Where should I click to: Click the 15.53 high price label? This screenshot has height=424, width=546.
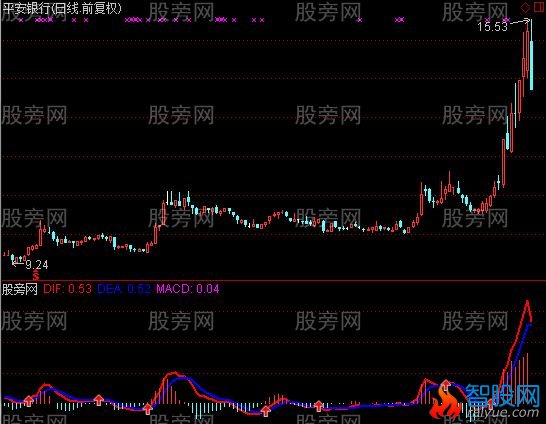point(492,27)
